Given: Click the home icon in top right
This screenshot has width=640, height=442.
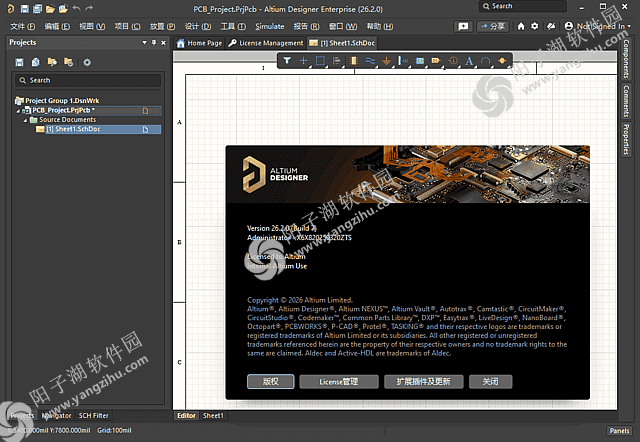Looking at the screenshot, I should click(521, 26).
